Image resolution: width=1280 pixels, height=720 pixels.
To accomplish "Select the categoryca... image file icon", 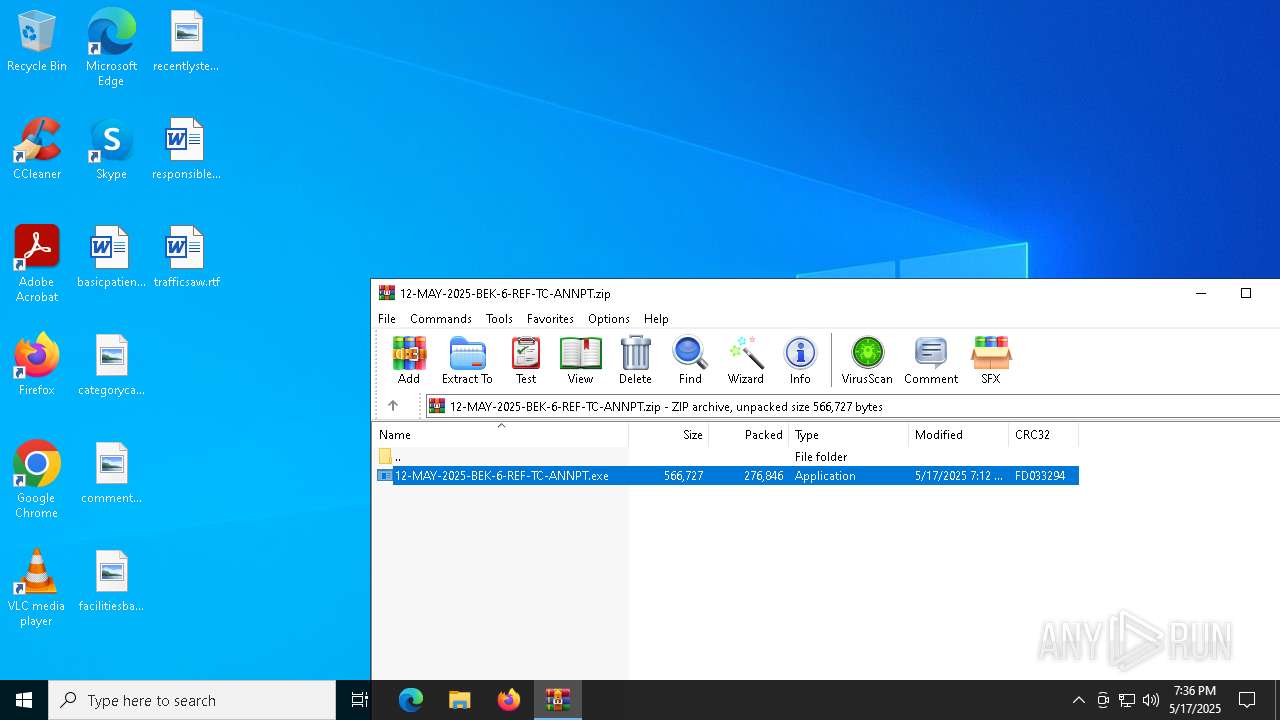I will tap(111, 364).
